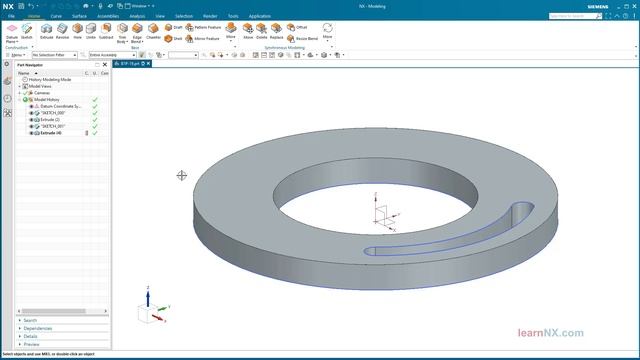Open the File menu tab

(x=11, y=16)
